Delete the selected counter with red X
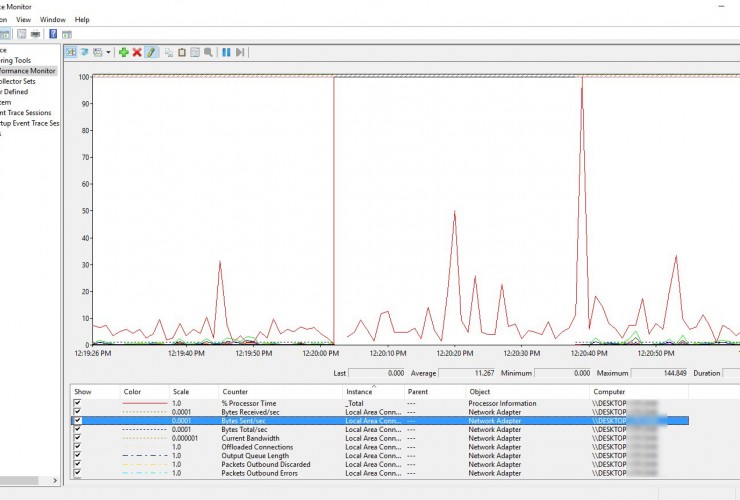Viewport: 740px width, 500px height. (137, 52)
